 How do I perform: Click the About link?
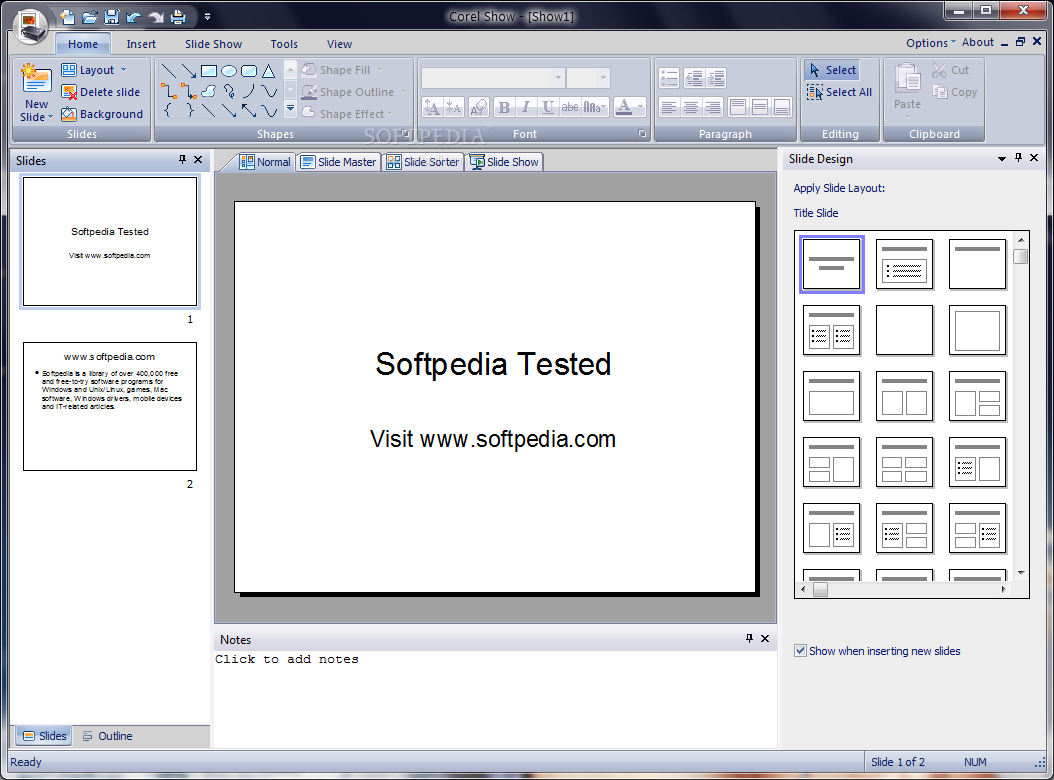pyautogui.click(x=977, y=42)
